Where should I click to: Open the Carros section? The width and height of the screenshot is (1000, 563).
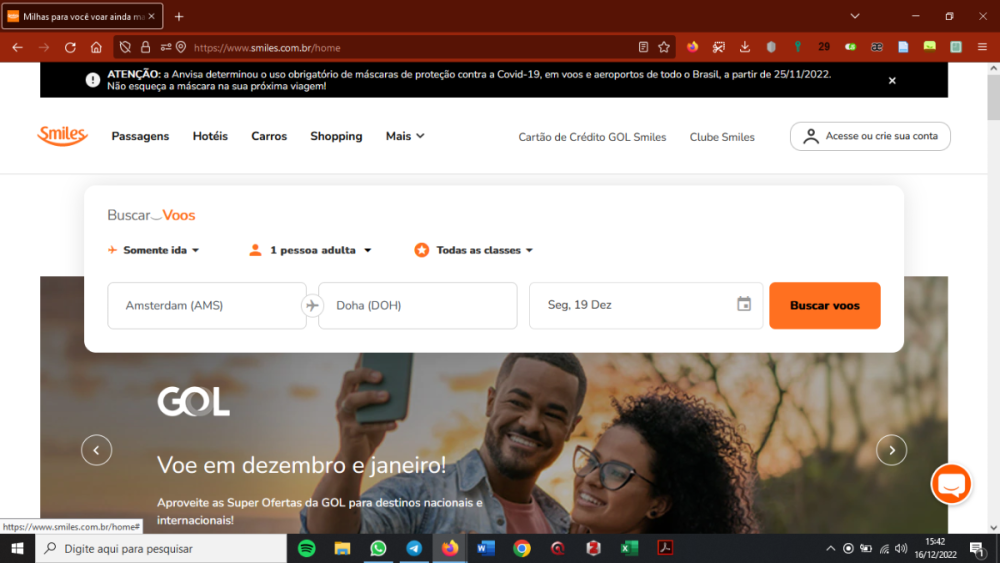tap(269, 136)
